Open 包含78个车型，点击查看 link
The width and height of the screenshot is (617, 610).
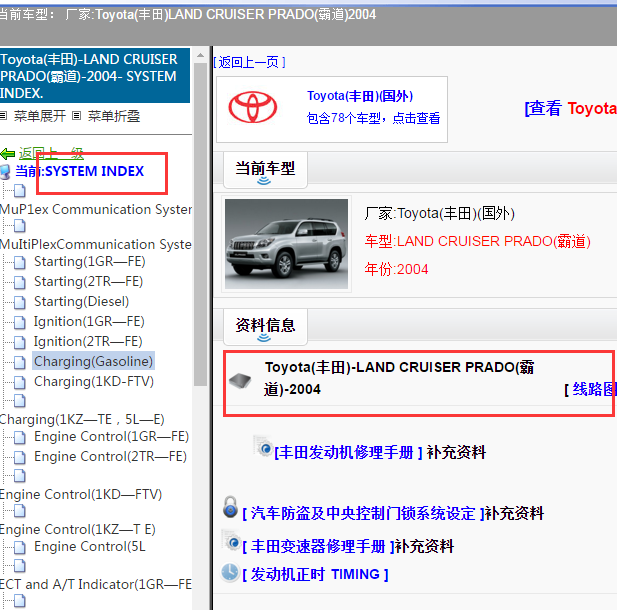pyautogui.click(x=373, y=118)
